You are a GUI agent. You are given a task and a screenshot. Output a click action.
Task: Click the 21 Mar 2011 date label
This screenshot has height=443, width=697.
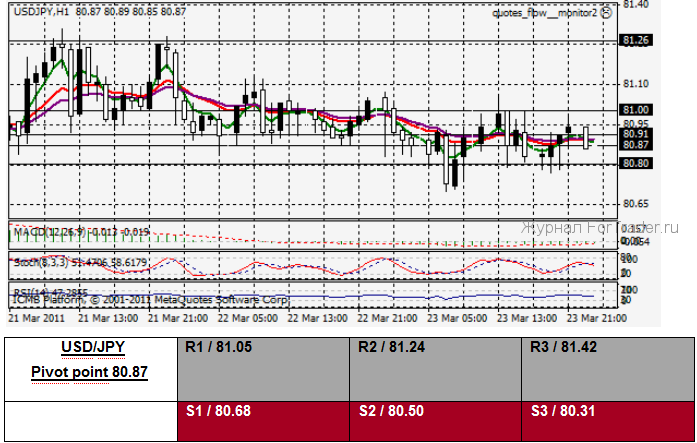click(x=36, y=318)
